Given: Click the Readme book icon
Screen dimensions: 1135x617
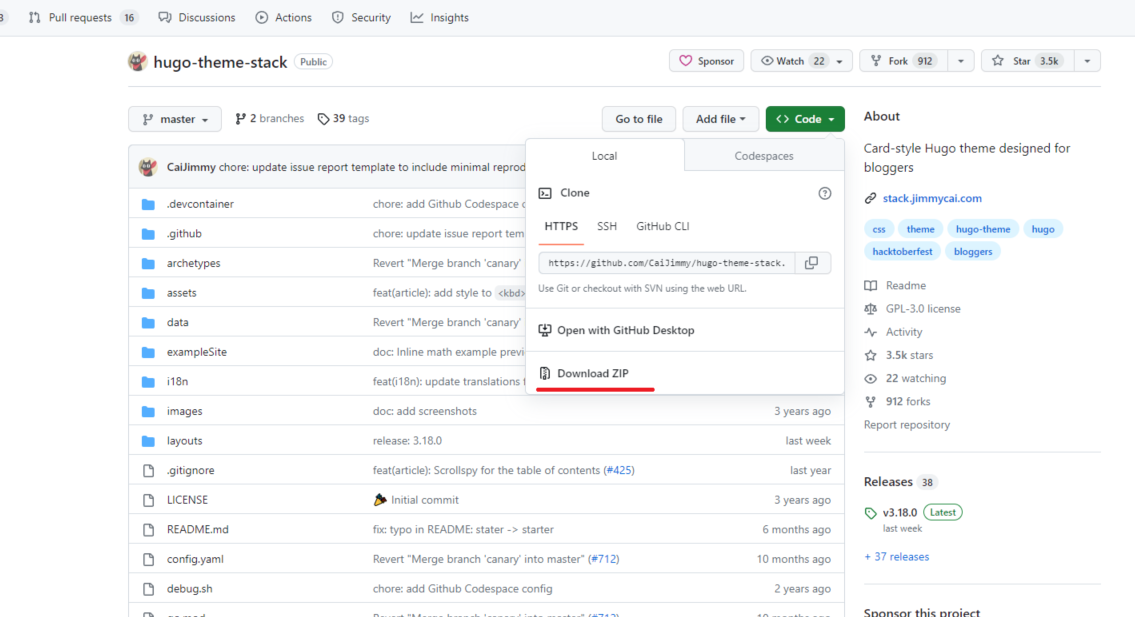Looking at the screenshot, I should point(871,286).
